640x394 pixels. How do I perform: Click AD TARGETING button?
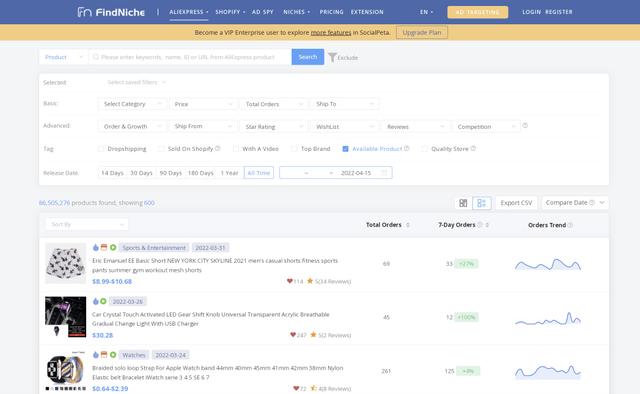478,12
